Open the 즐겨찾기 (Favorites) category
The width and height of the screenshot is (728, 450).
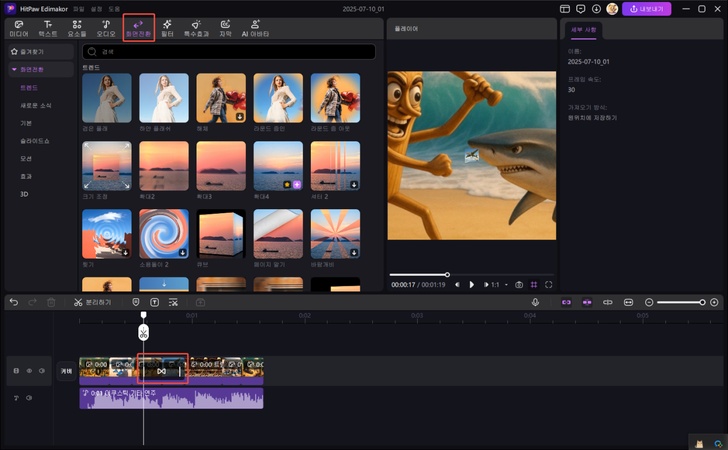(x=41, y=52)
